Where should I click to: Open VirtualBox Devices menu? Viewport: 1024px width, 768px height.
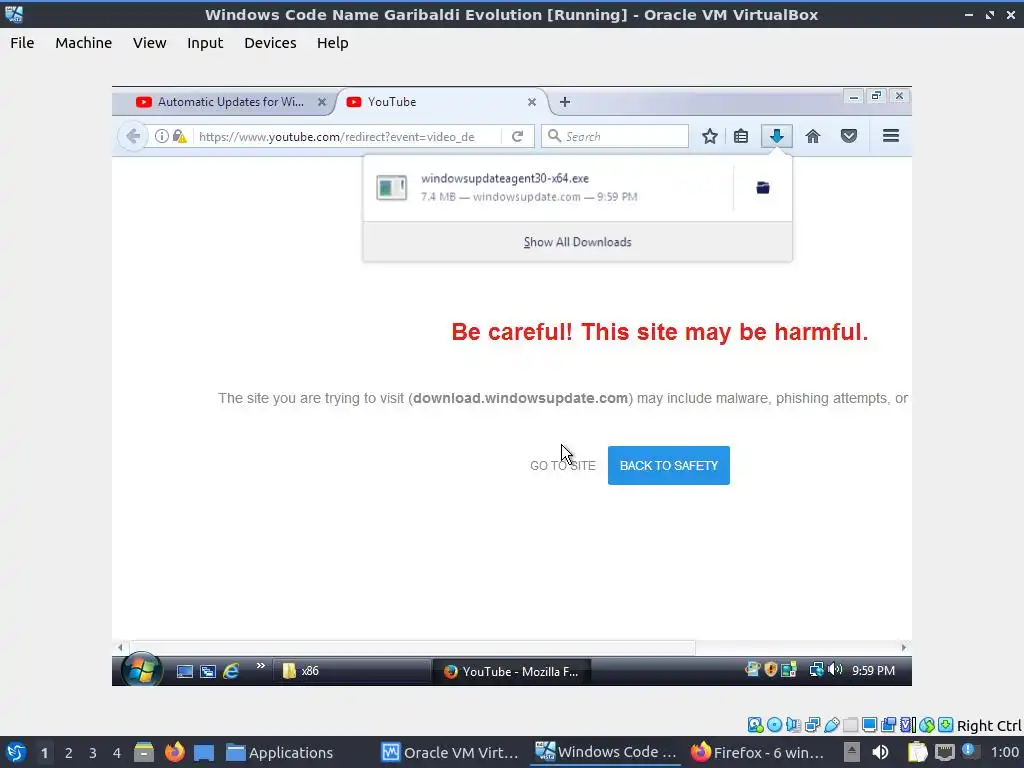pyautogui.click(x=270, y=43)
